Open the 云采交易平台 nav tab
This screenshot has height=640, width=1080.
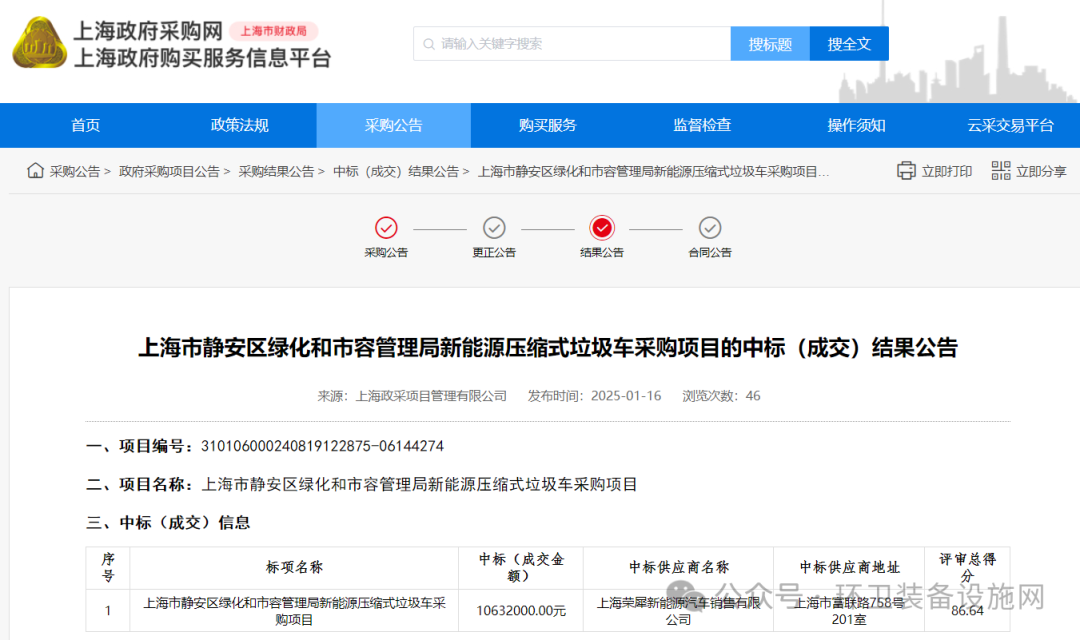click(1010, 125)
